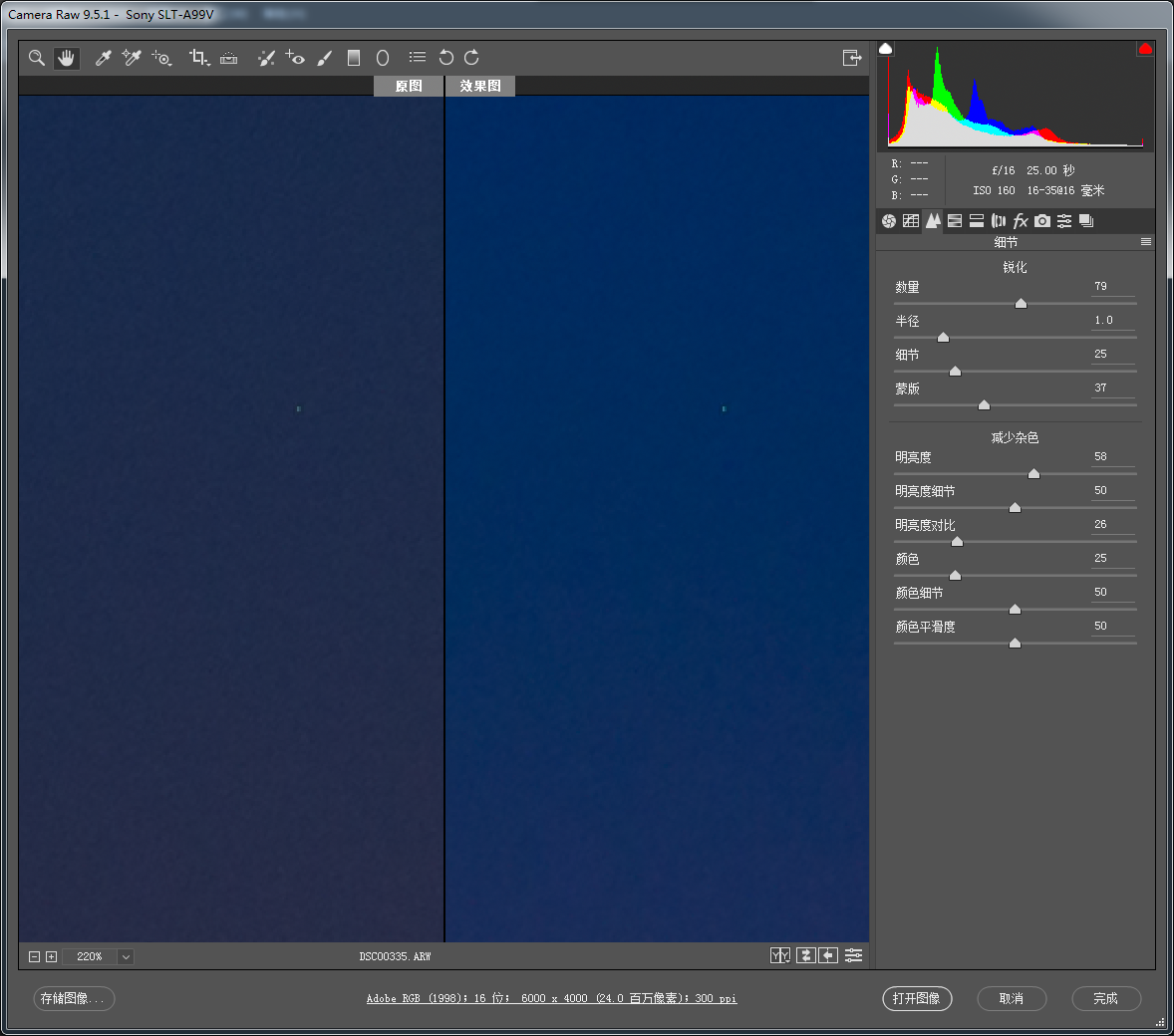Click the 数量 sharpening value field
Image resolution: width=1174 pixels, height=1036 pixels.
click(1111, 287)
